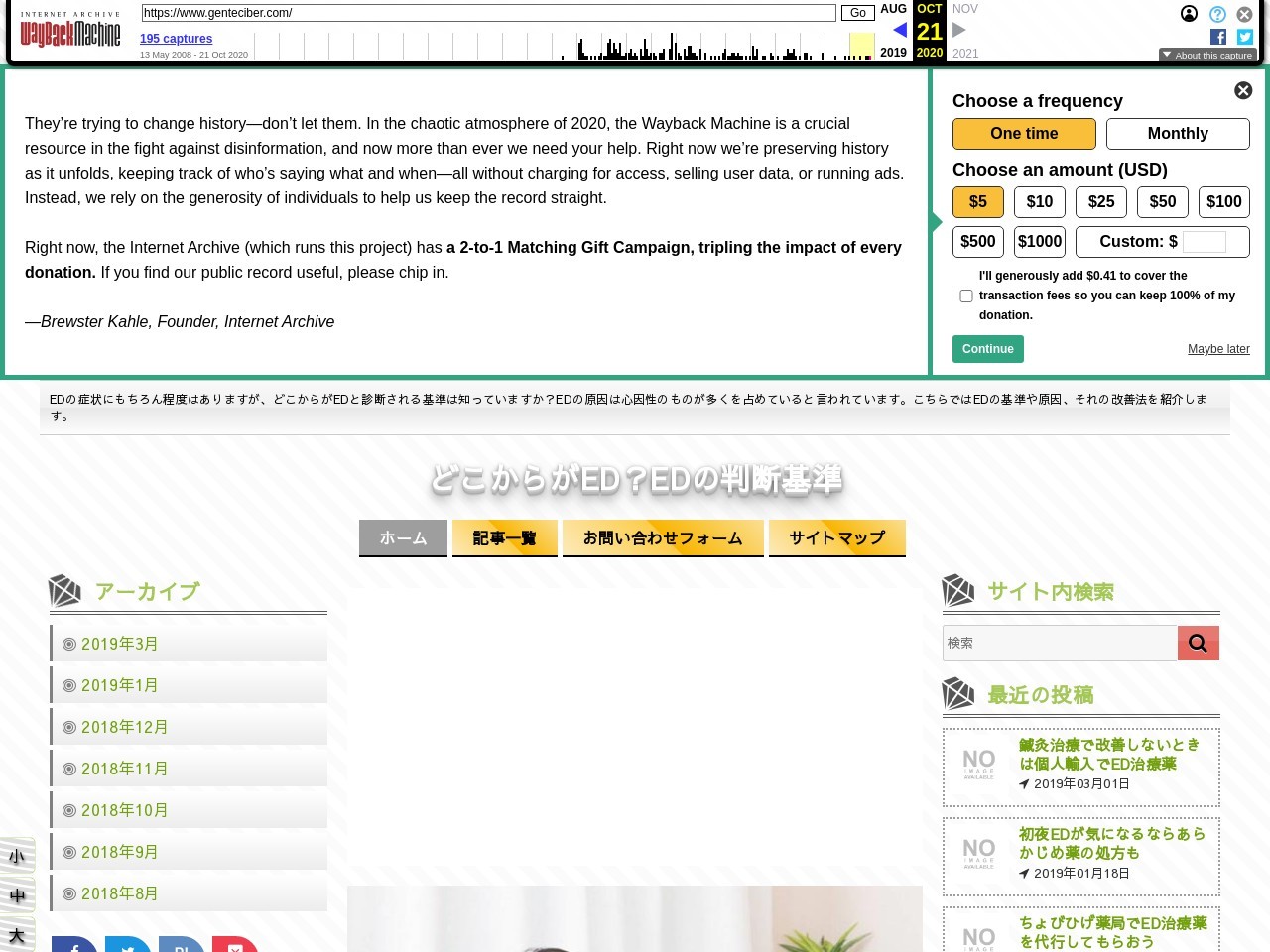Click the Maybe later link
Image resolution: width=1270 pixels, height=952 pixels.
[x=1218, y=349]
